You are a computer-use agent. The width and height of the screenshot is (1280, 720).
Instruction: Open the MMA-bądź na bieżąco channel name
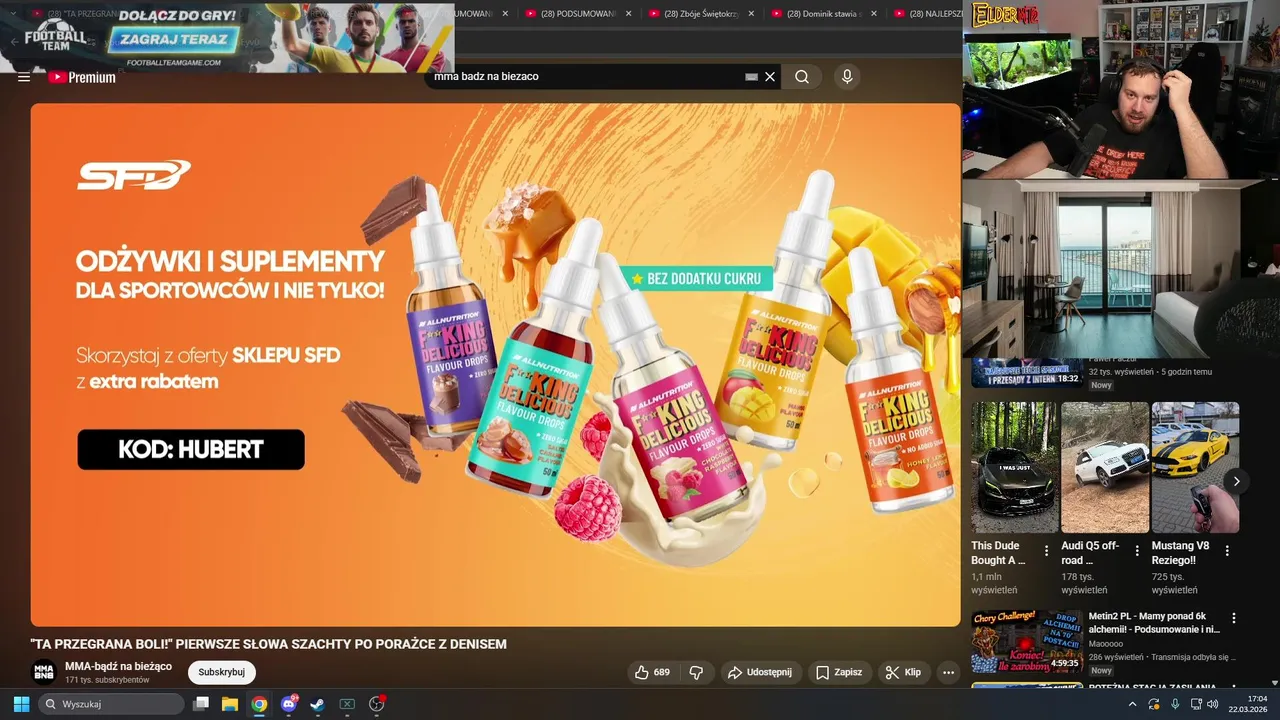point(118,666)
